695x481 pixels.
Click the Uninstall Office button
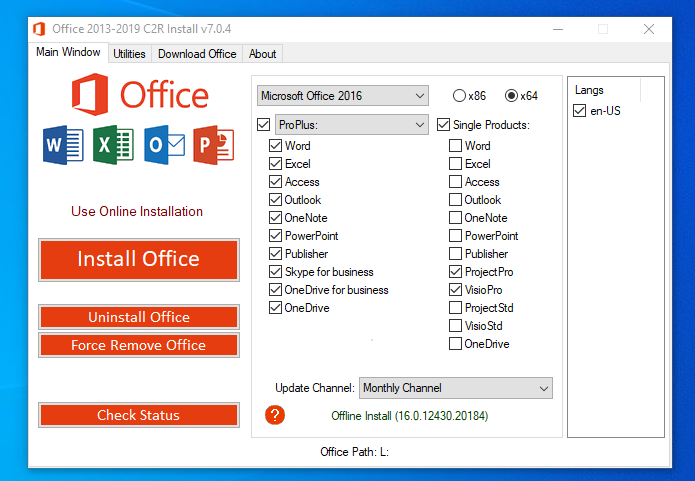pyautogui.click(x=139, y=317)
